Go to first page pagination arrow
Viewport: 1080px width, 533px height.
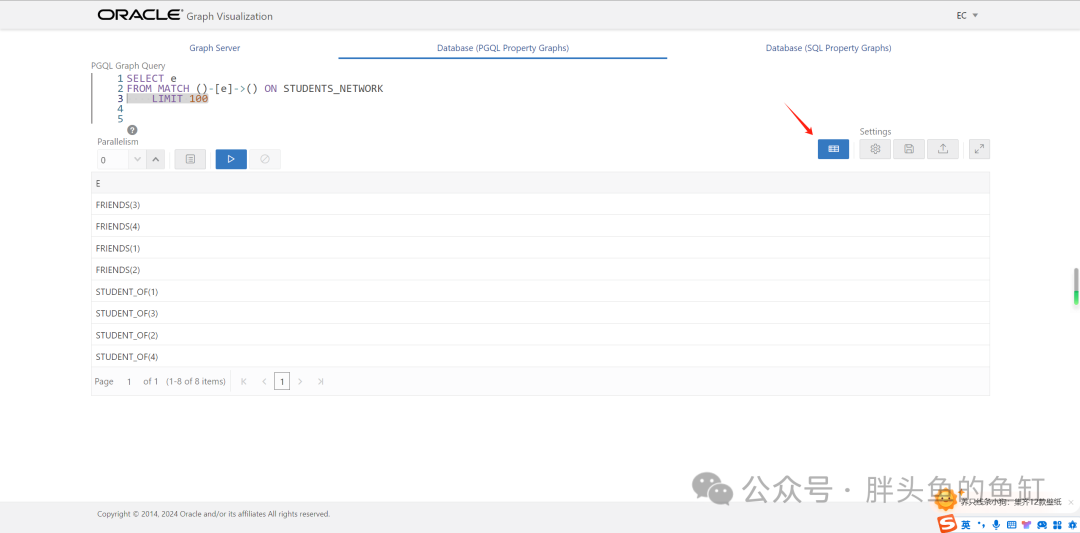click(x=243, y=382)
